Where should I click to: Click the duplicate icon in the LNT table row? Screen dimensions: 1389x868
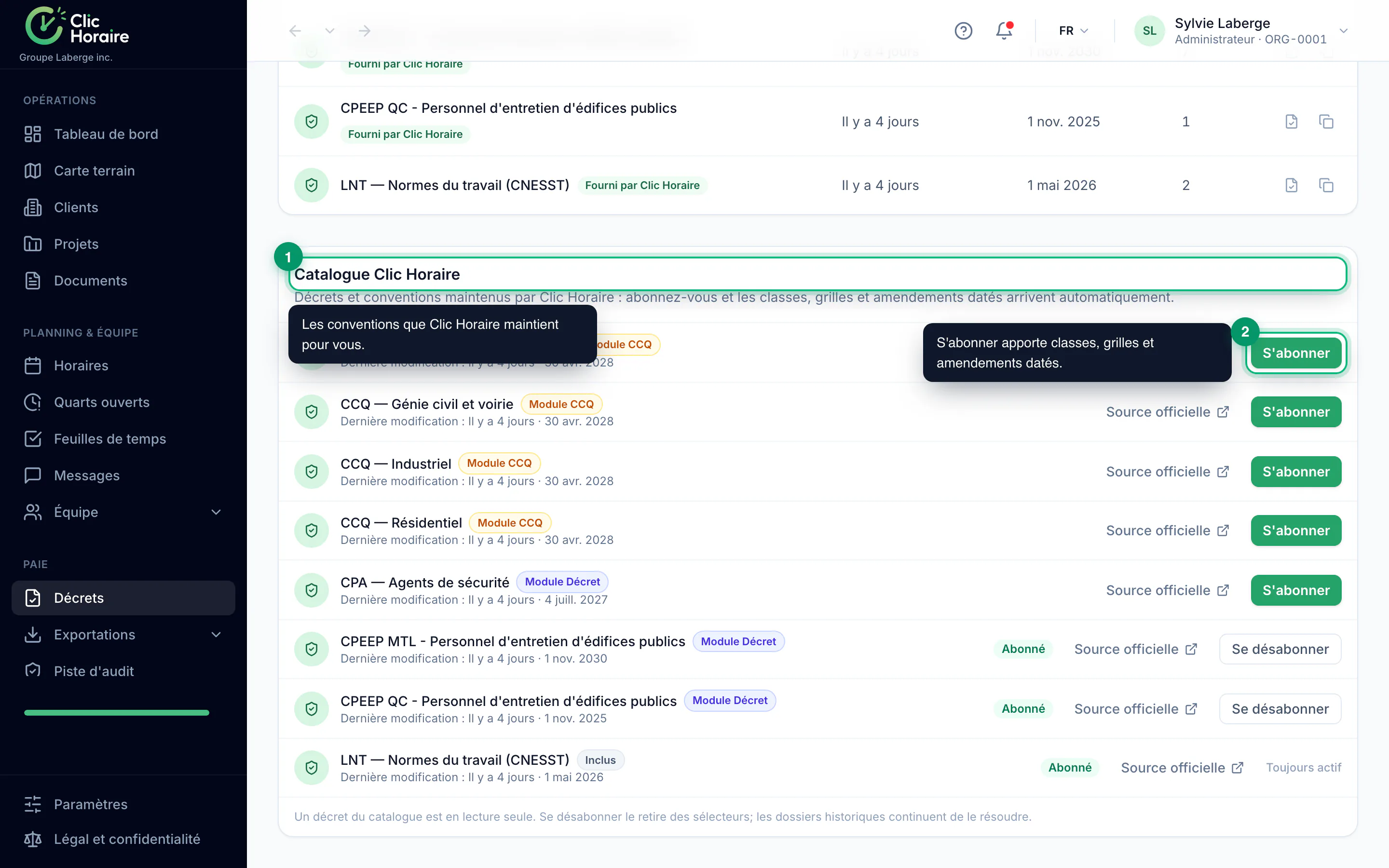[x=1326, y=186]
